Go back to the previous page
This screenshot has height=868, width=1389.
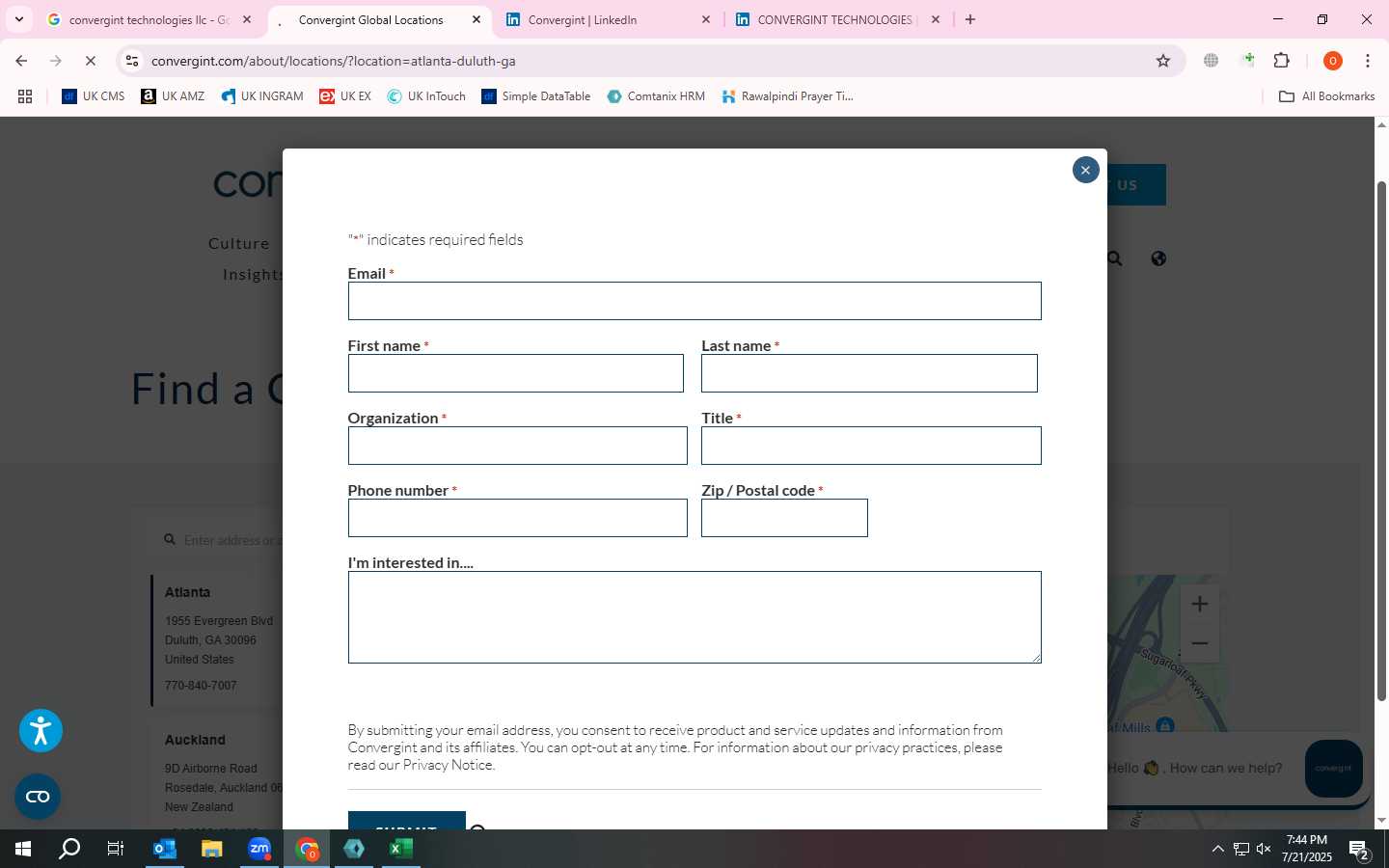[21, 61]
